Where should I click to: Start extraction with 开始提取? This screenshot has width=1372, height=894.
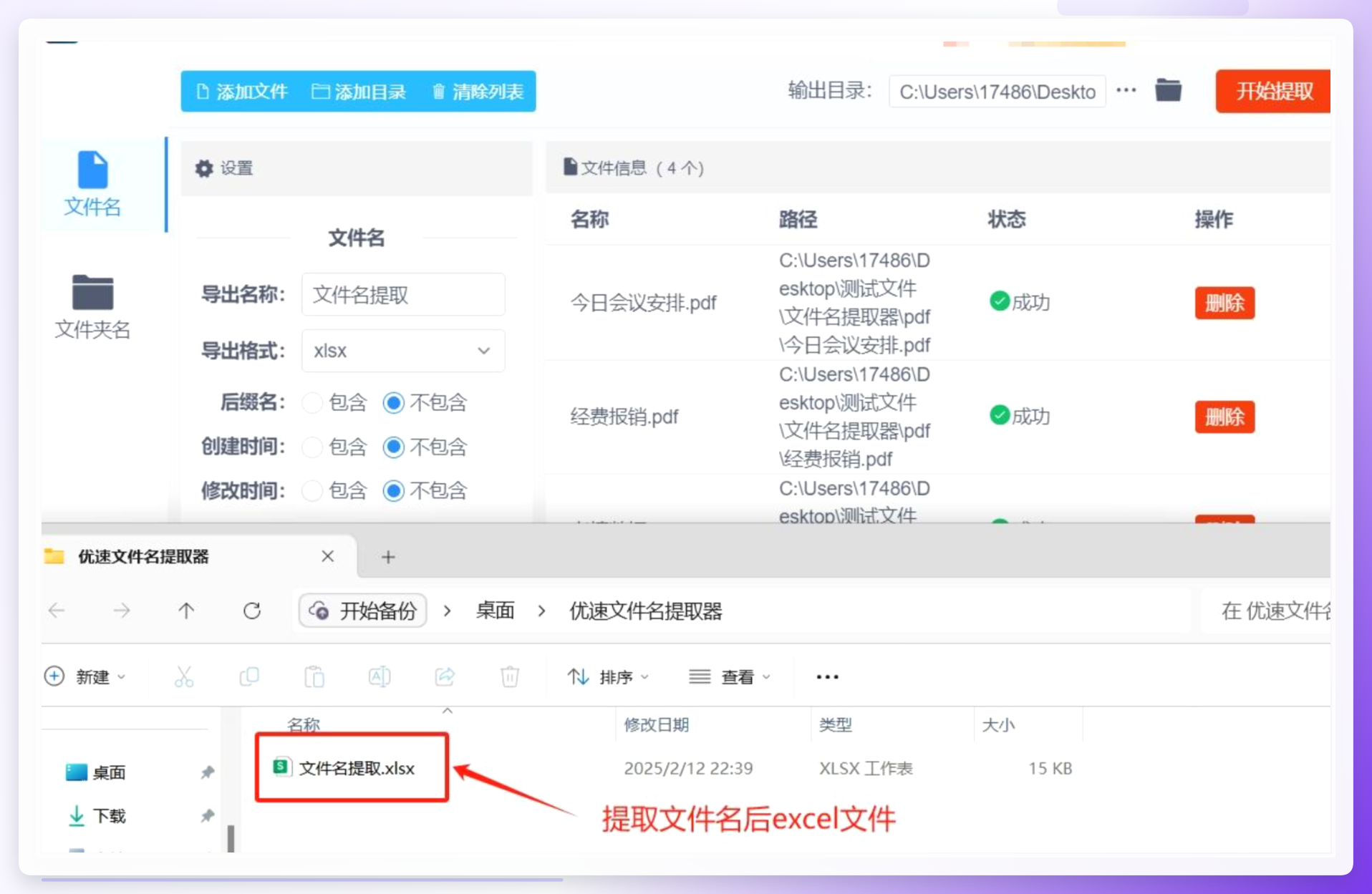(1273, 91)
